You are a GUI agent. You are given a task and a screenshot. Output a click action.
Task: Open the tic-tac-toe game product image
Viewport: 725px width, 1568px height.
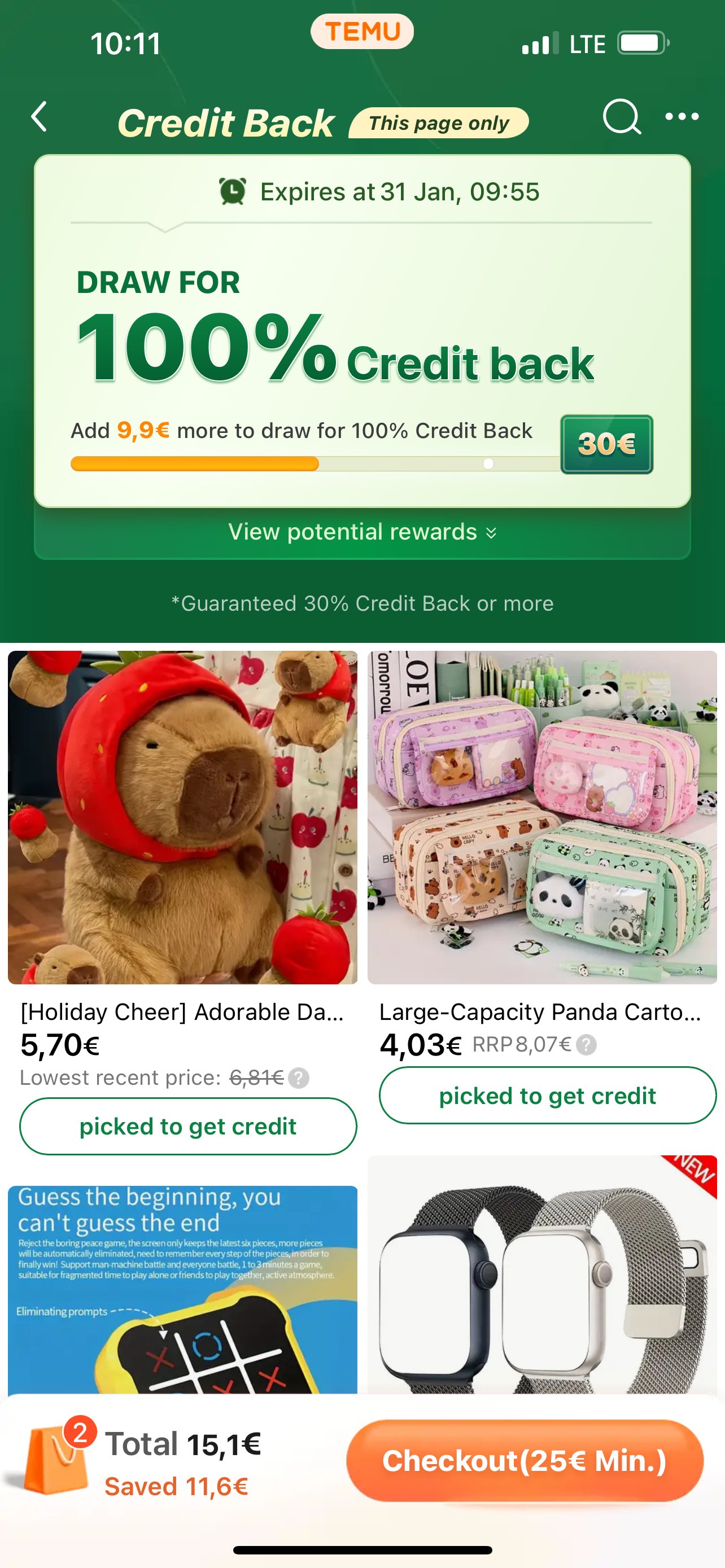182,1289
